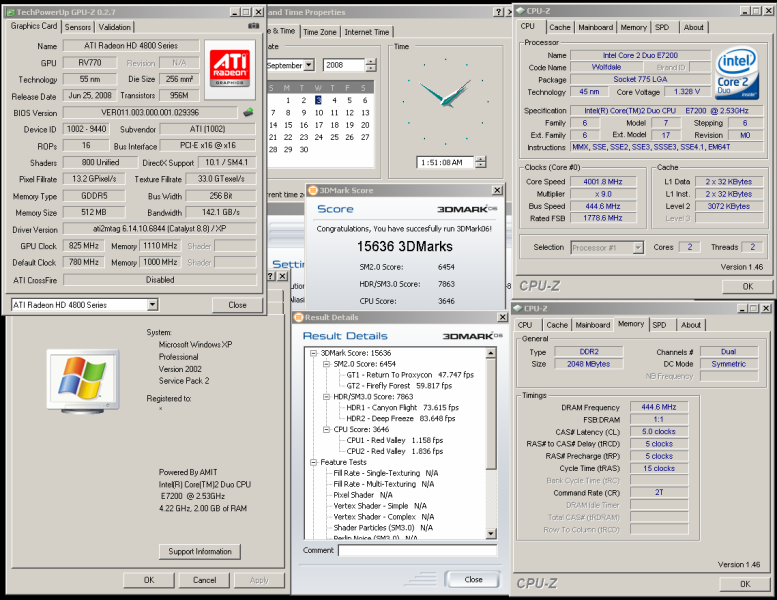Open Memory tab in top CPU-Z window
Screen dimensions: 777x600
pos(634,27)
